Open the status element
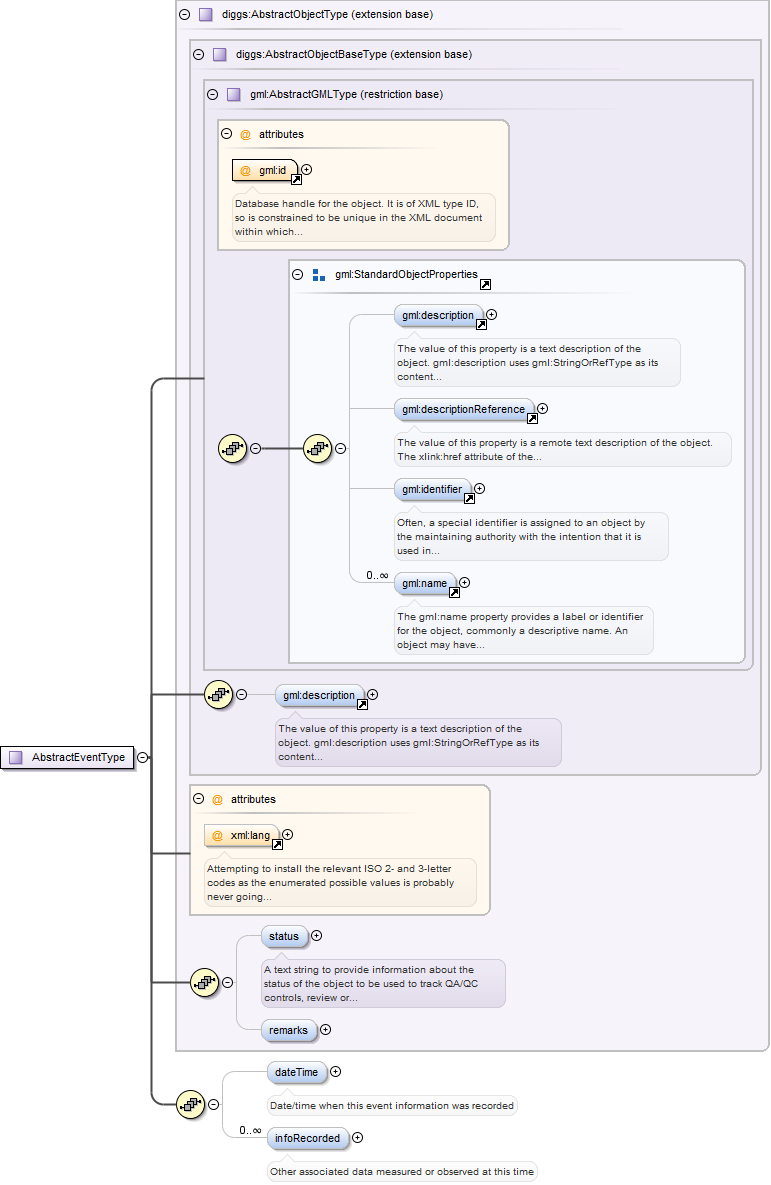Image resolution: width=771 pixels, height=1185 pixels. 284,936
